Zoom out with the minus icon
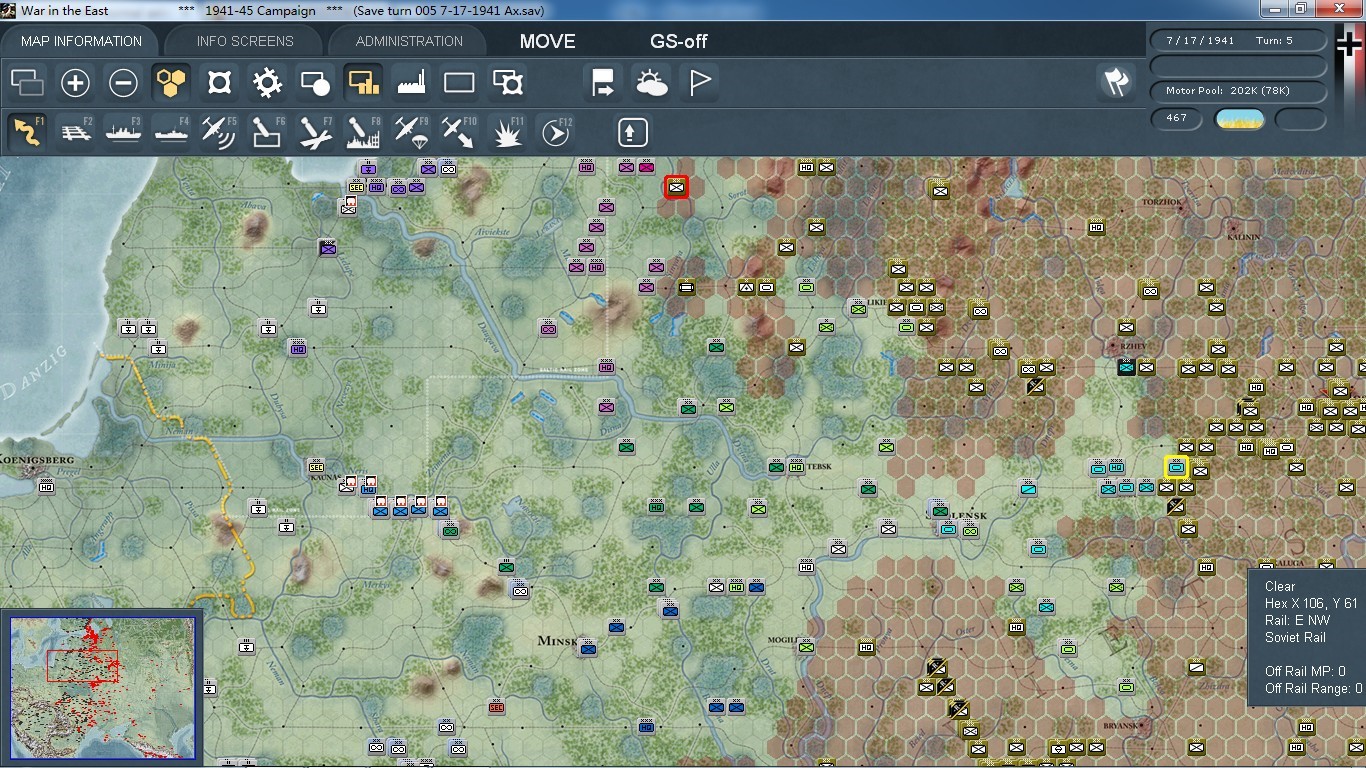This screenshot has height=768, width=1366. click(x=124, y=83)
